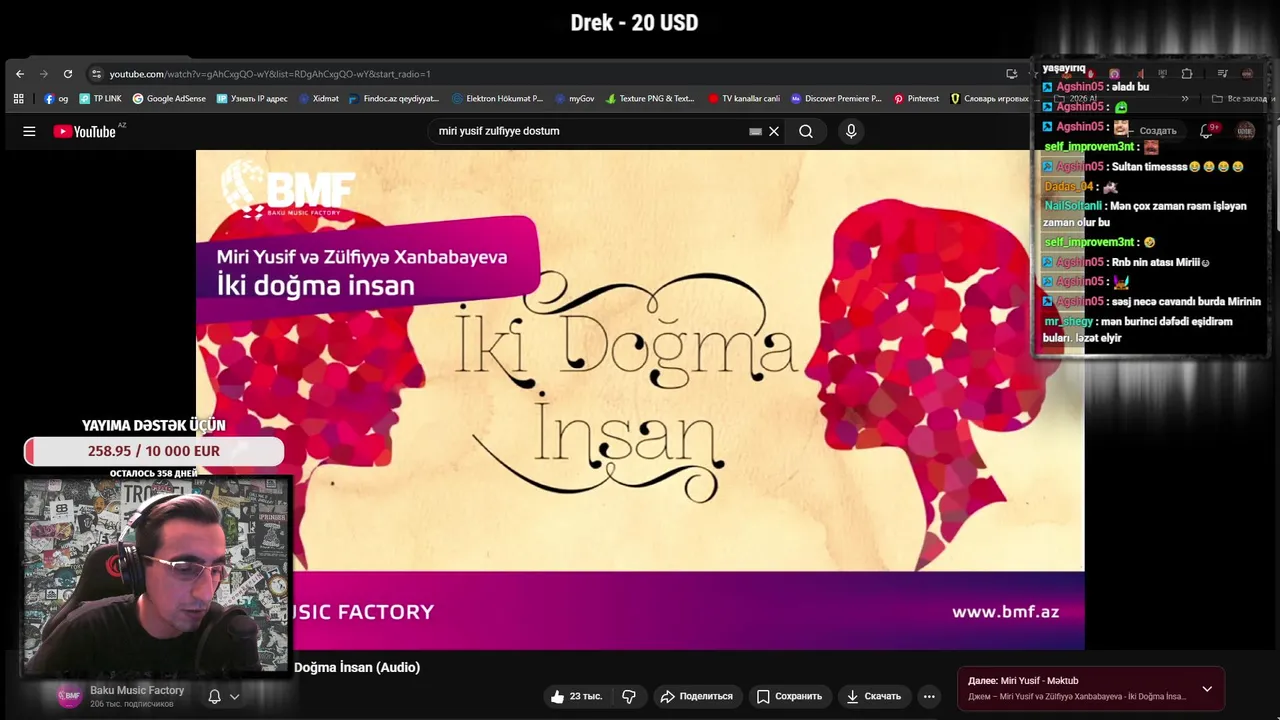Viewport: 1280px width, 720px height.
Task: Open the YouTube hamburger guide menu
Action: click(29, 131)
